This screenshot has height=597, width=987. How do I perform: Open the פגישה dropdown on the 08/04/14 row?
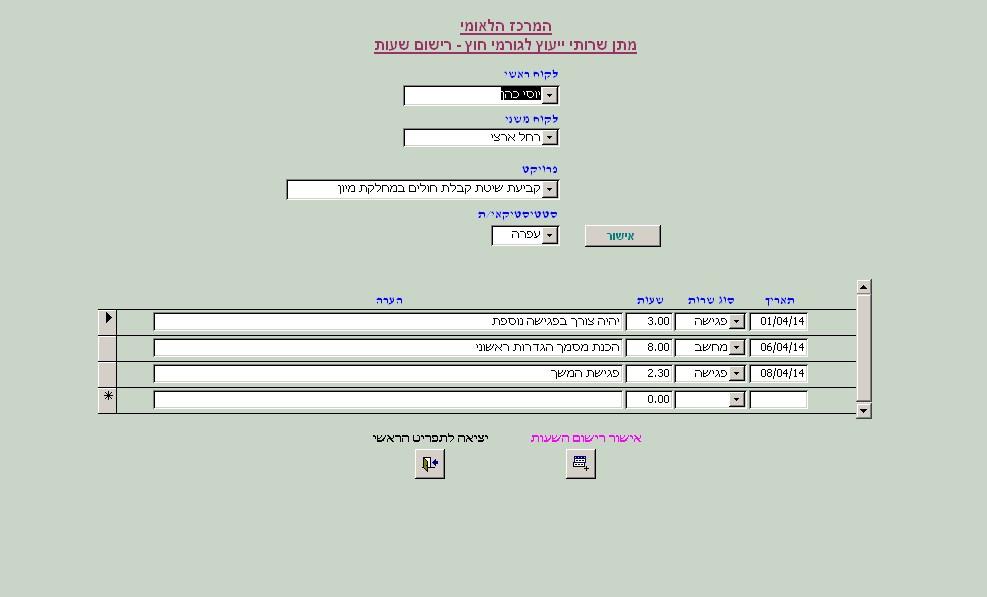(739, 372)
